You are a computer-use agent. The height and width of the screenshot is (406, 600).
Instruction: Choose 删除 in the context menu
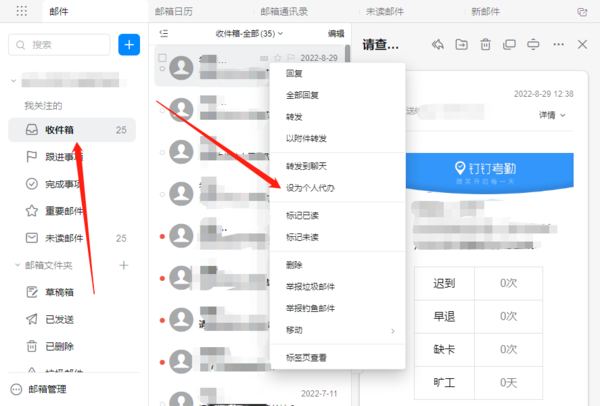(x=338, y=265)
